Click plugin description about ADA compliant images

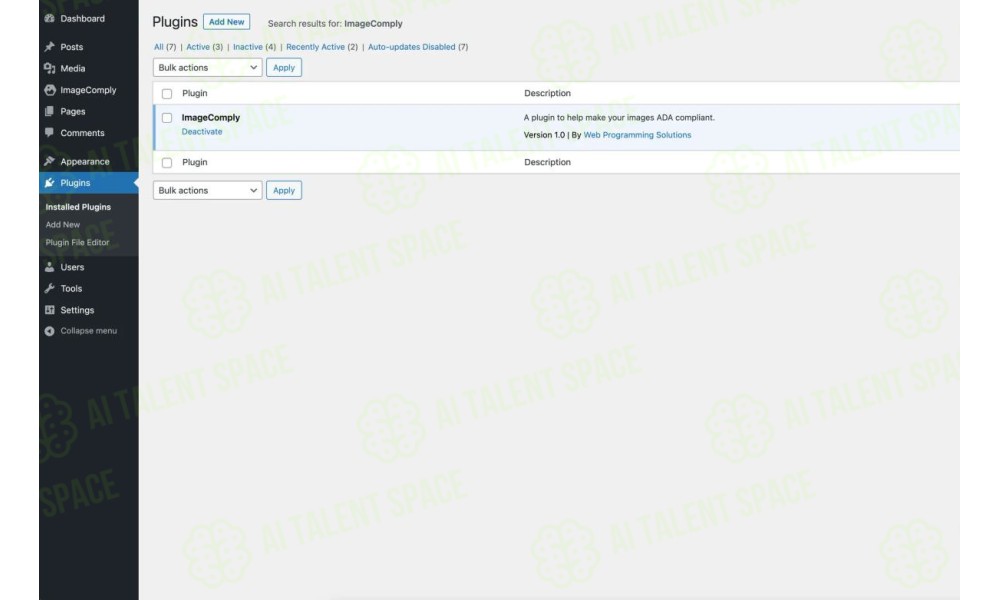pos(619,117)
